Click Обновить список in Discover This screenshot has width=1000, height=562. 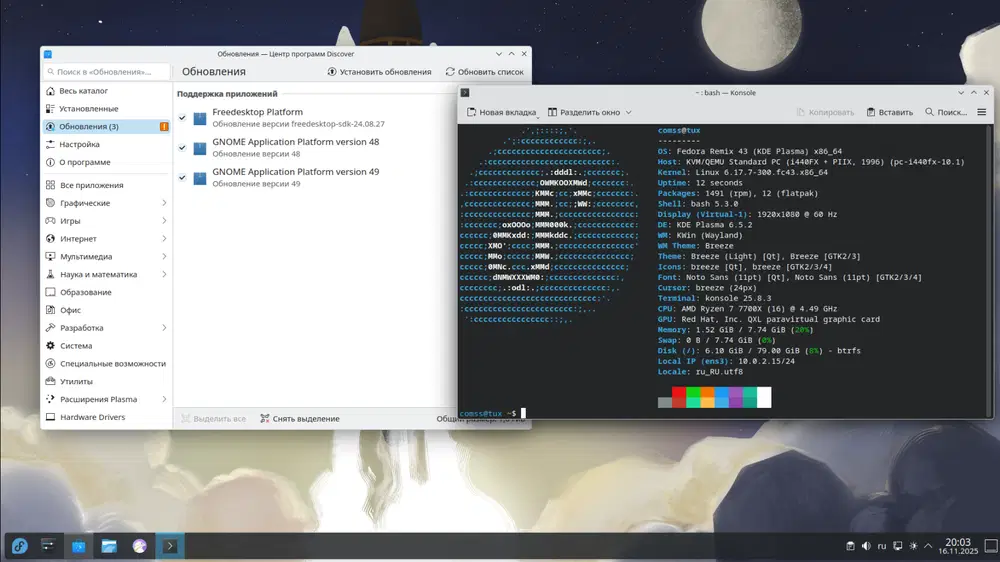coord(485,72)
